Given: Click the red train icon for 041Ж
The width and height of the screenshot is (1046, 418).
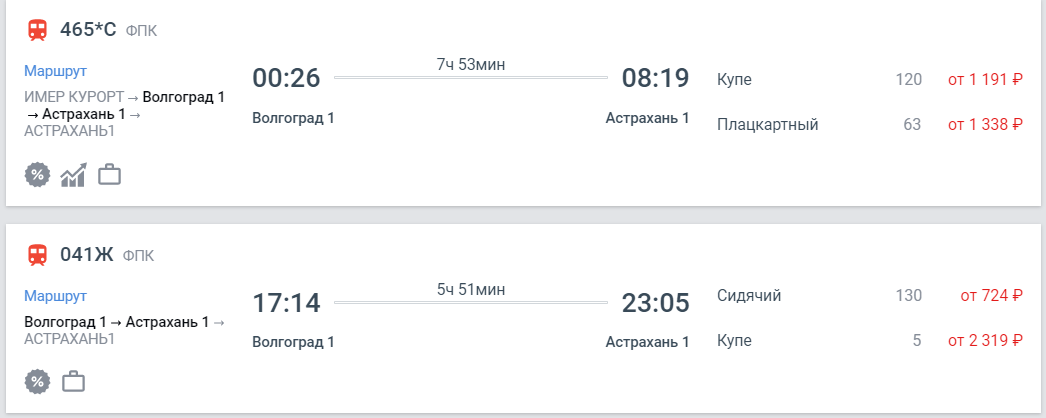Looking at the screenshot, I should [37, 255].
